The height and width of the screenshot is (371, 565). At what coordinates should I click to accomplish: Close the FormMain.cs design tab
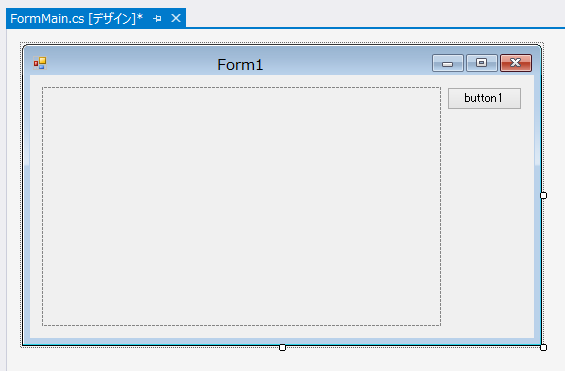176,18
